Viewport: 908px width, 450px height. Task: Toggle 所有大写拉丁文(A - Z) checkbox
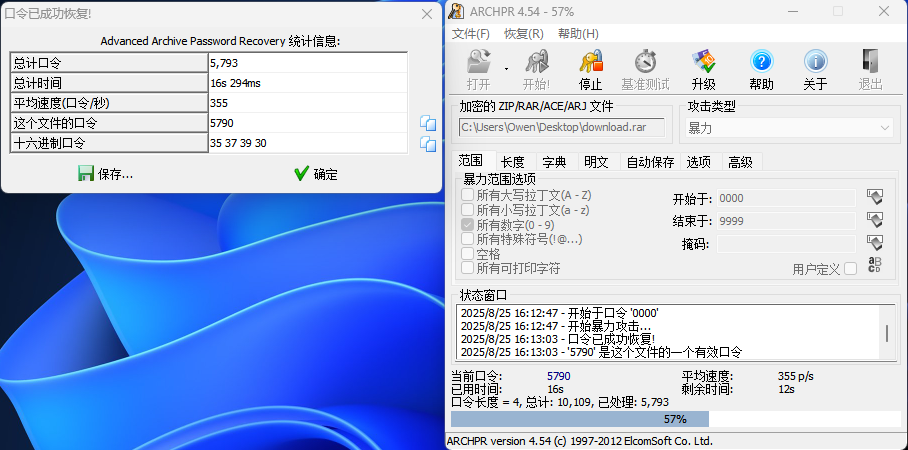pos(467,195)
